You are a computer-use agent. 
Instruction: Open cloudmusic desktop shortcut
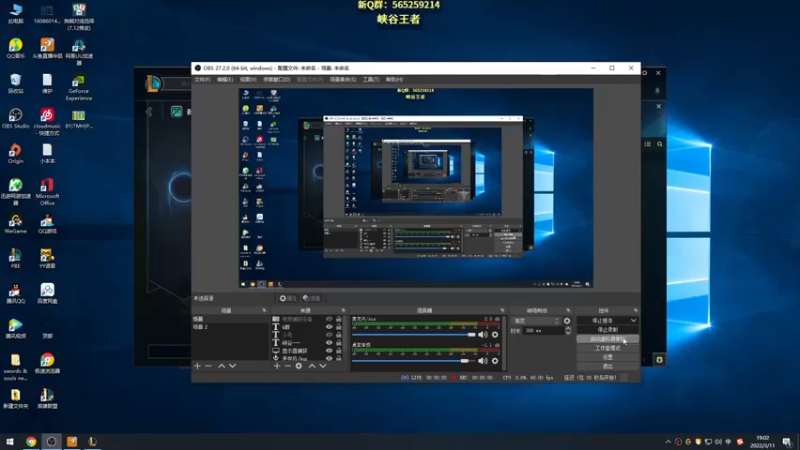(x=47, y=122)
